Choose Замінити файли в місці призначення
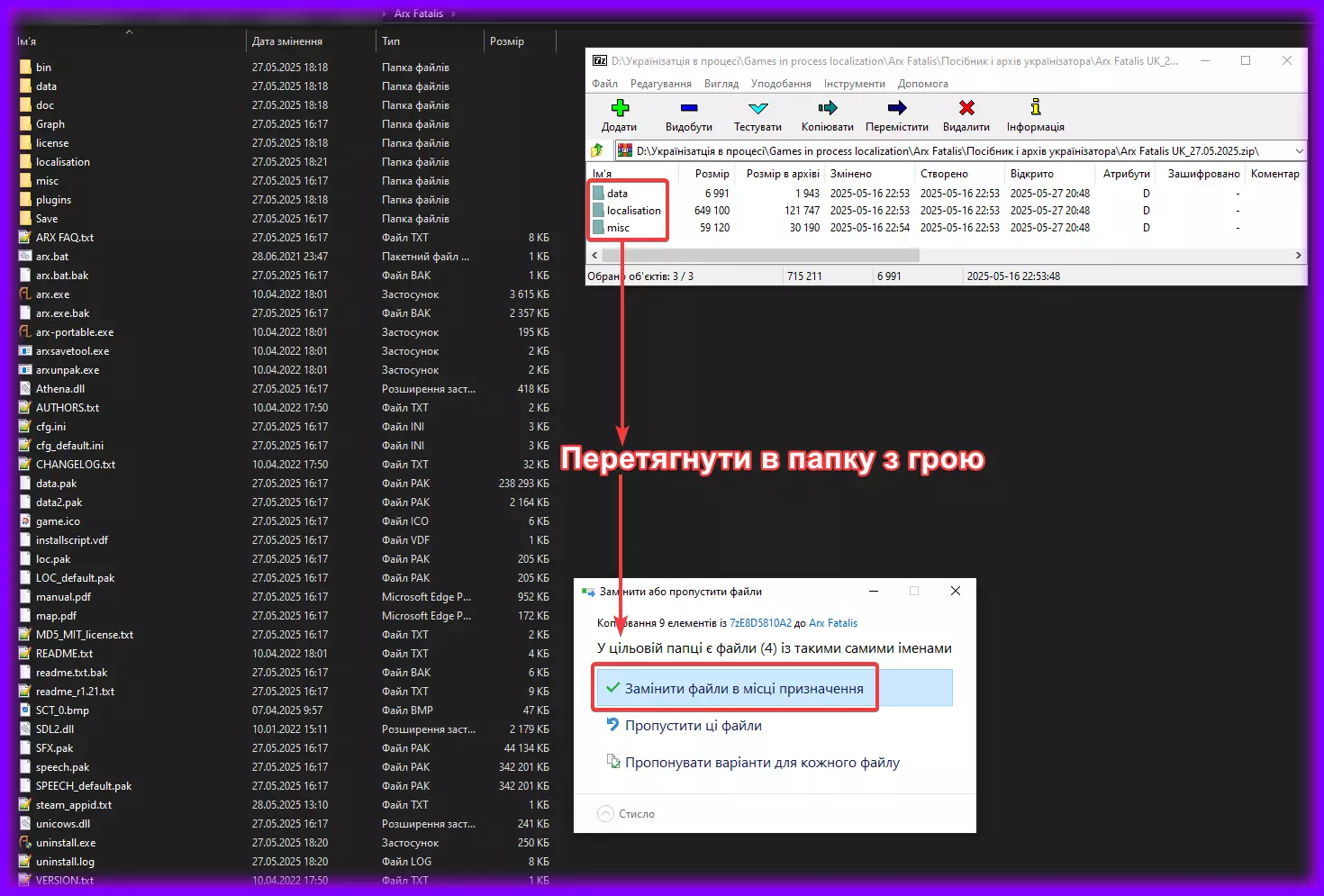1324x896 pixels. point(775,689)
